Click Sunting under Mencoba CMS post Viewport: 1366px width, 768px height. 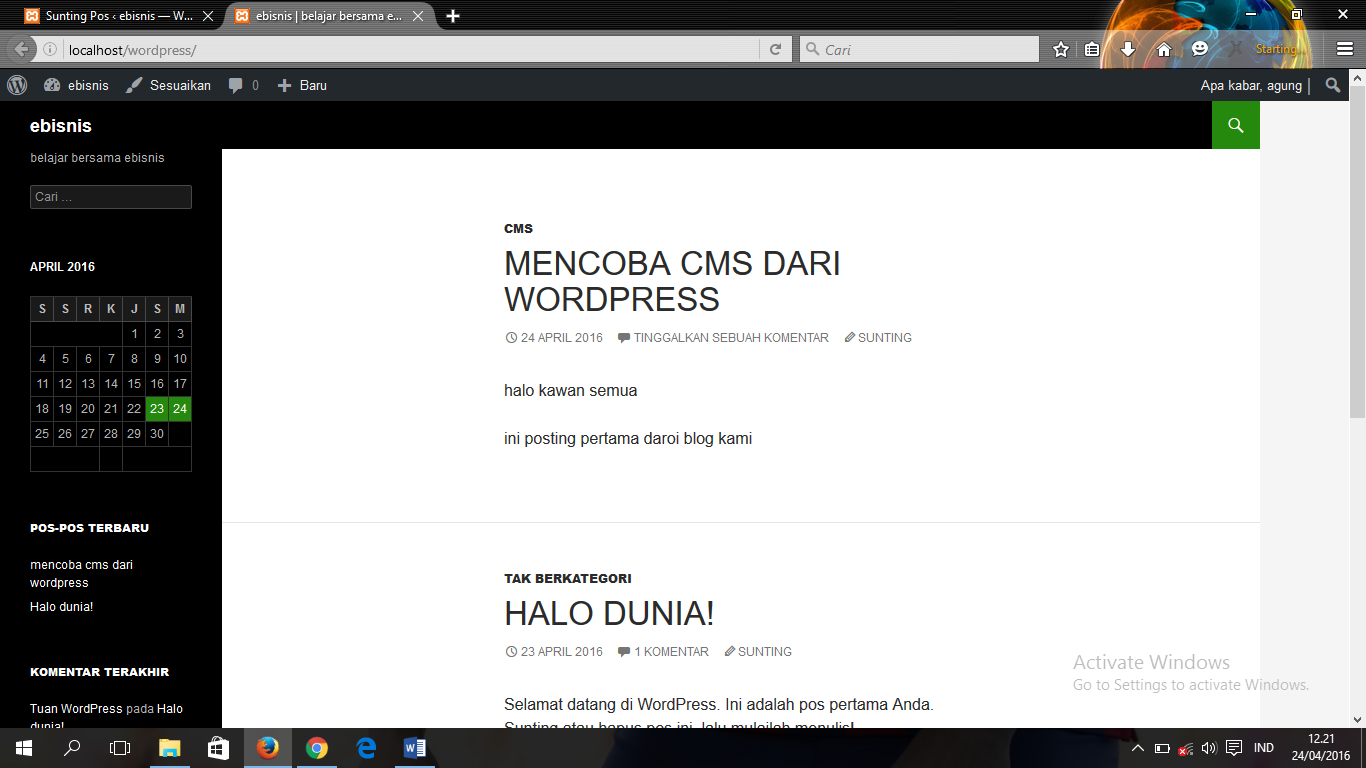point(878,338)
